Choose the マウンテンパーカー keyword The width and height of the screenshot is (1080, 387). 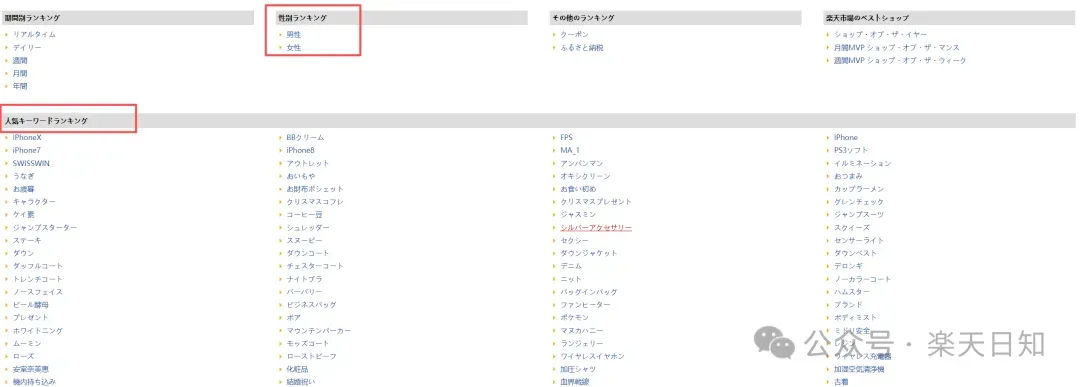click(x=319, y=331)
